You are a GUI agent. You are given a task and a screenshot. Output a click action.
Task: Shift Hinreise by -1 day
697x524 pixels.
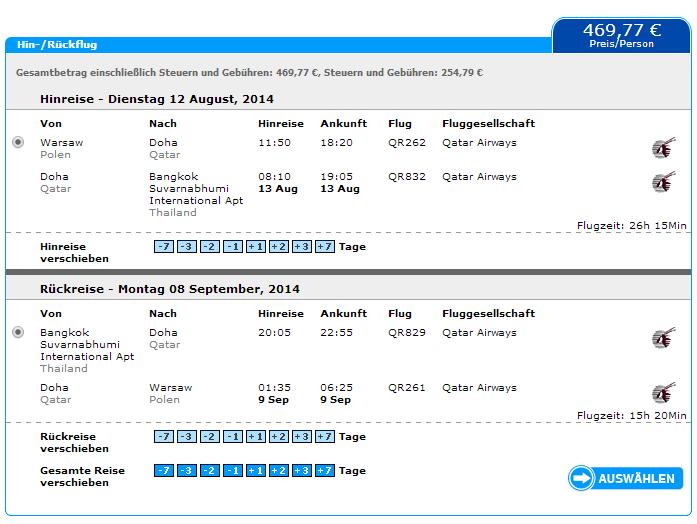(x=233, y=247)
